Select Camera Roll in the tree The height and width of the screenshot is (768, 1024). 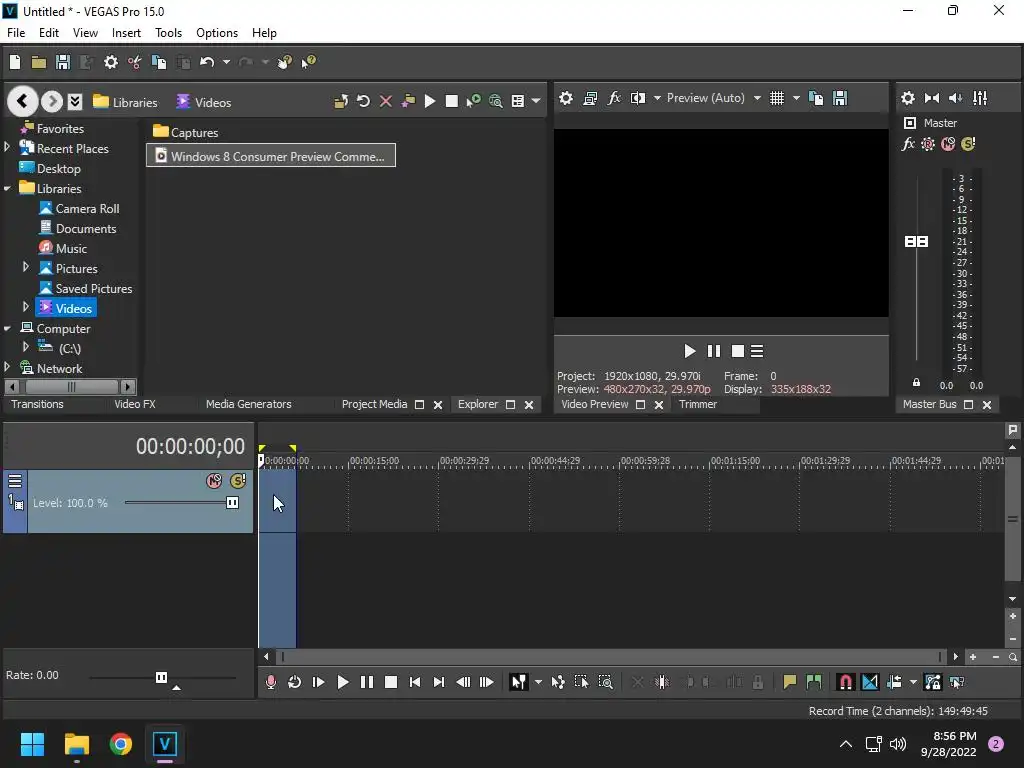(79, 209)
